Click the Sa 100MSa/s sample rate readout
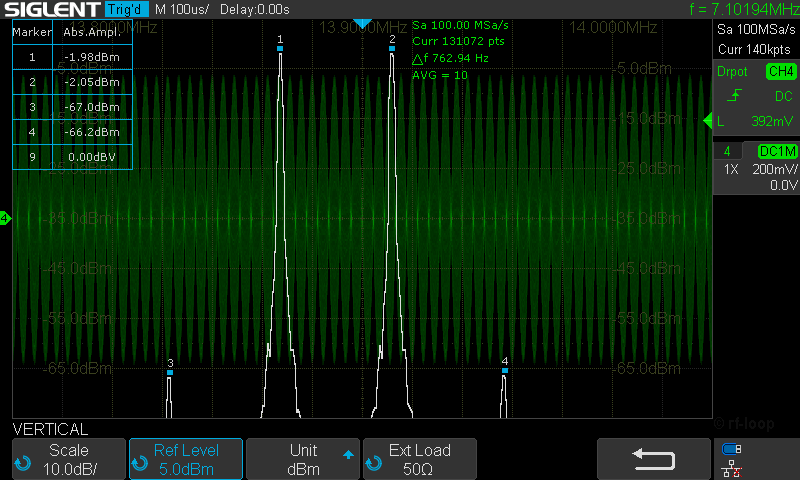Viewport: 800px width, 480px height. tap(756, 29)
